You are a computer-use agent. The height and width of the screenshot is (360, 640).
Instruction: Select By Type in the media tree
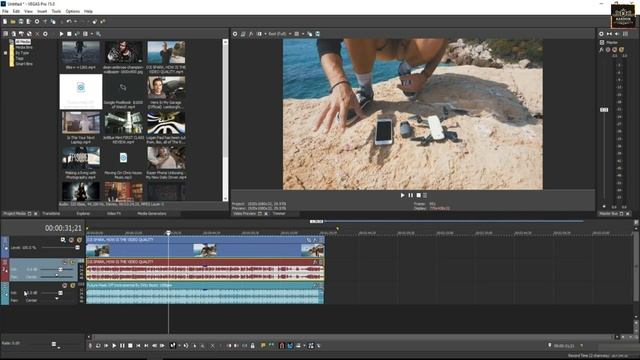pos(22,53)
